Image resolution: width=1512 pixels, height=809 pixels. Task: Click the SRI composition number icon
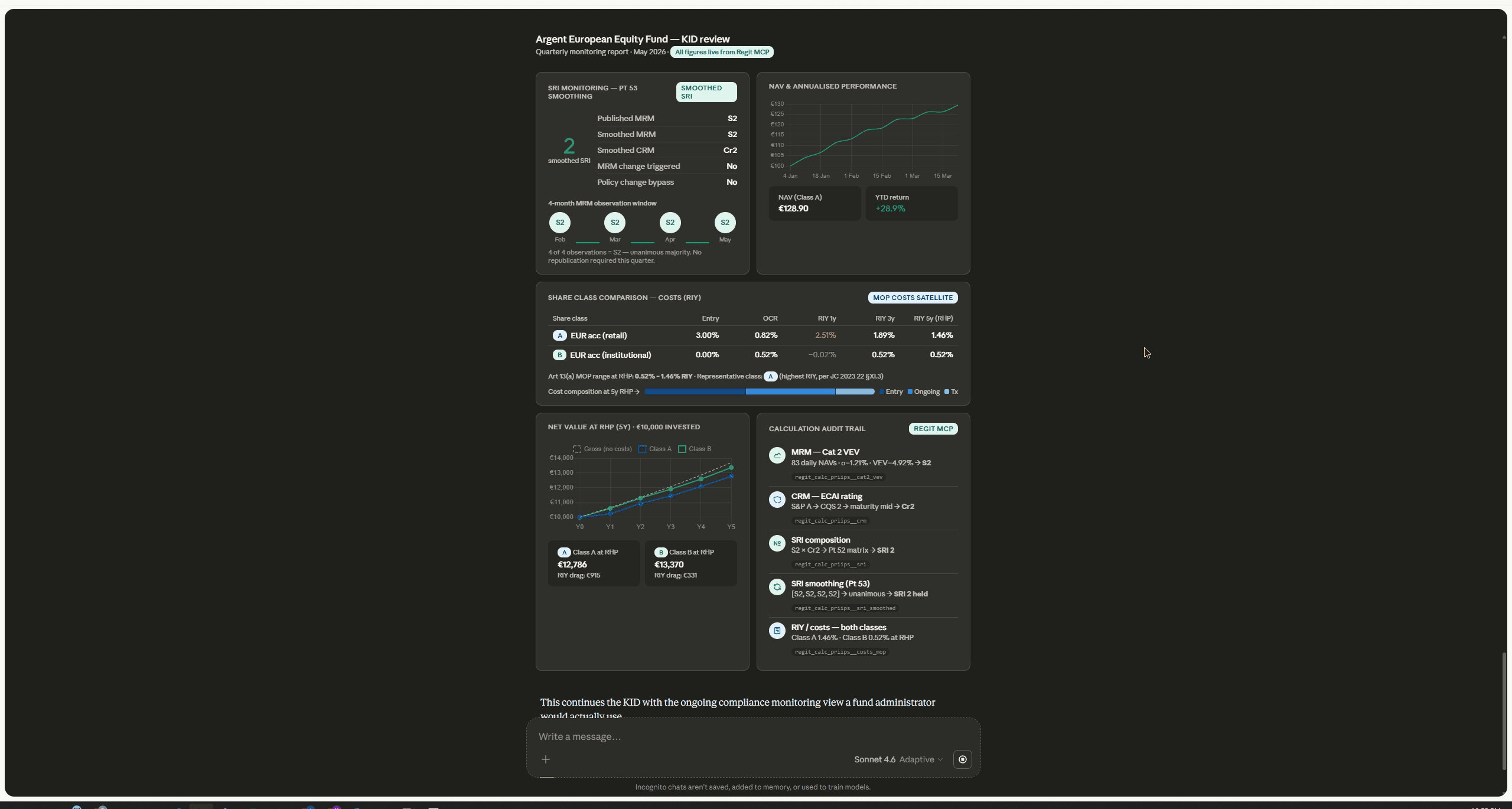point(777,543)
